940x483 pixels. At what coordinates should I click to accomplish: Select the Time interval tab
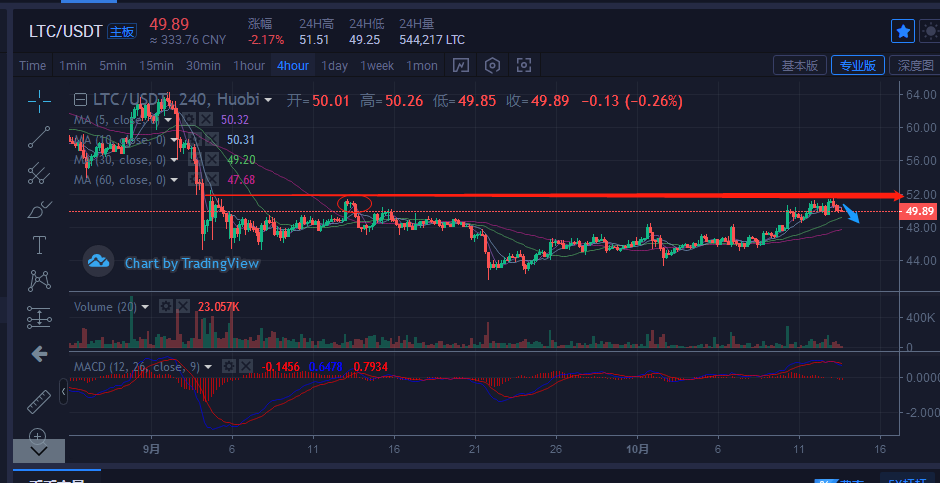[32, 66]
